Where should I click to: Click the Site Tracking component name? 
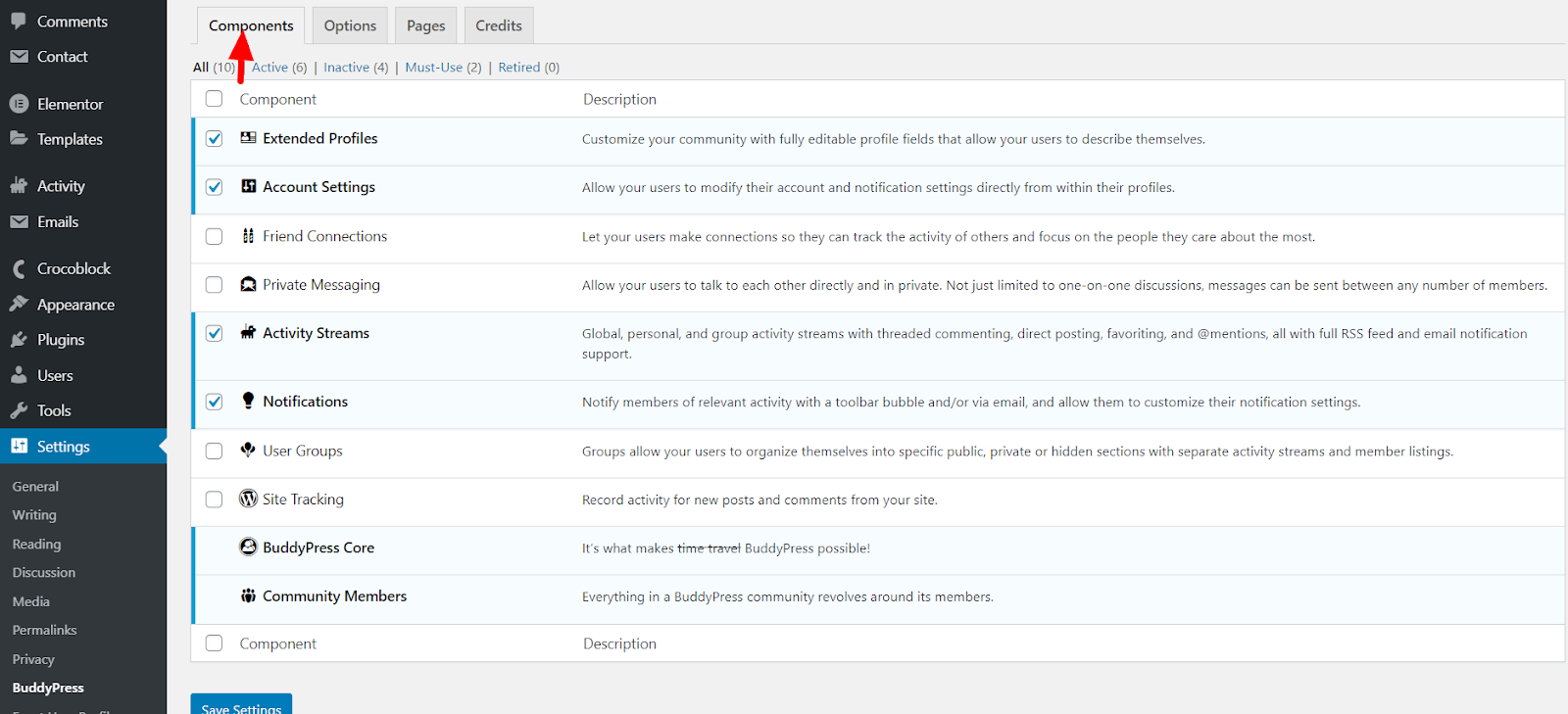303,500
